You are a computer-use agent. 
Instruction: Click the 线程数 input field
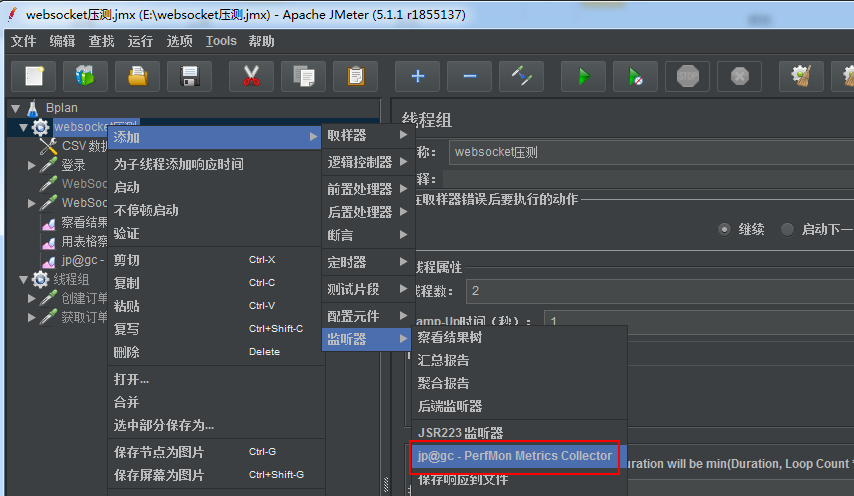[x=660, y=291]
